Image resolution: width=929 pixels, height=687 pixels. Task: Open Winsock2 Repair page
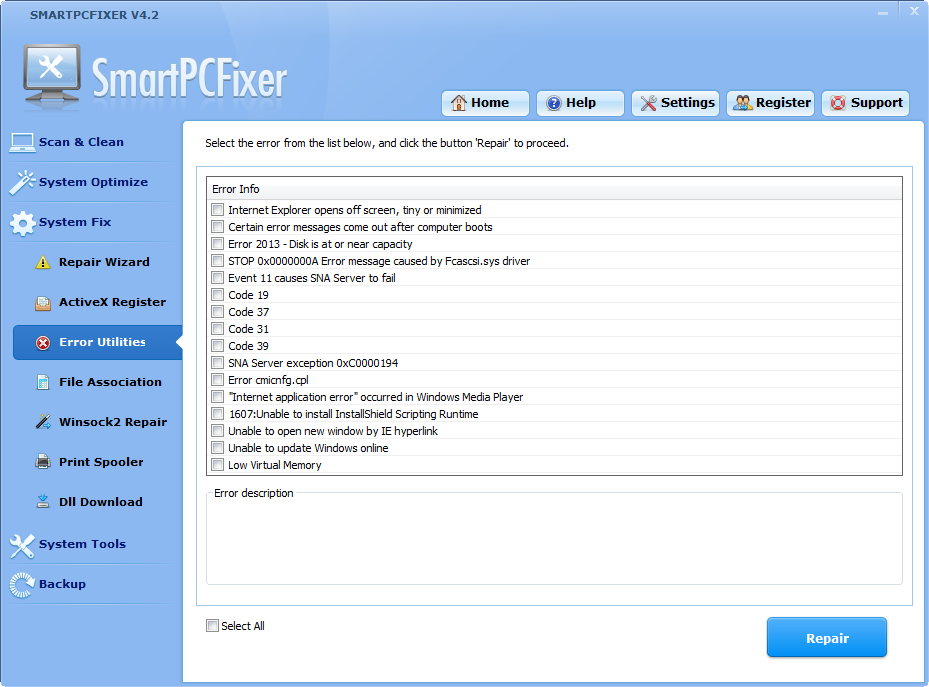[113, 422]
